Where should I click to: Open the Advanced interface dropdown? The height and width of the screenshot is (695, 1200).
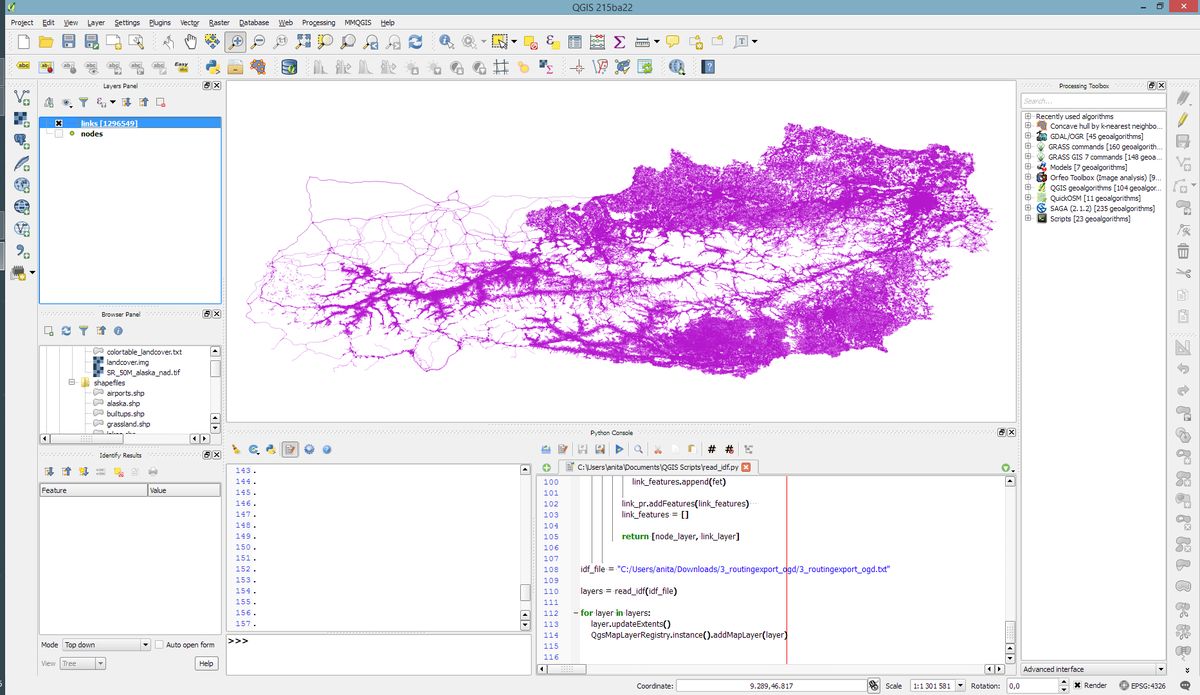pos(1093,669)
